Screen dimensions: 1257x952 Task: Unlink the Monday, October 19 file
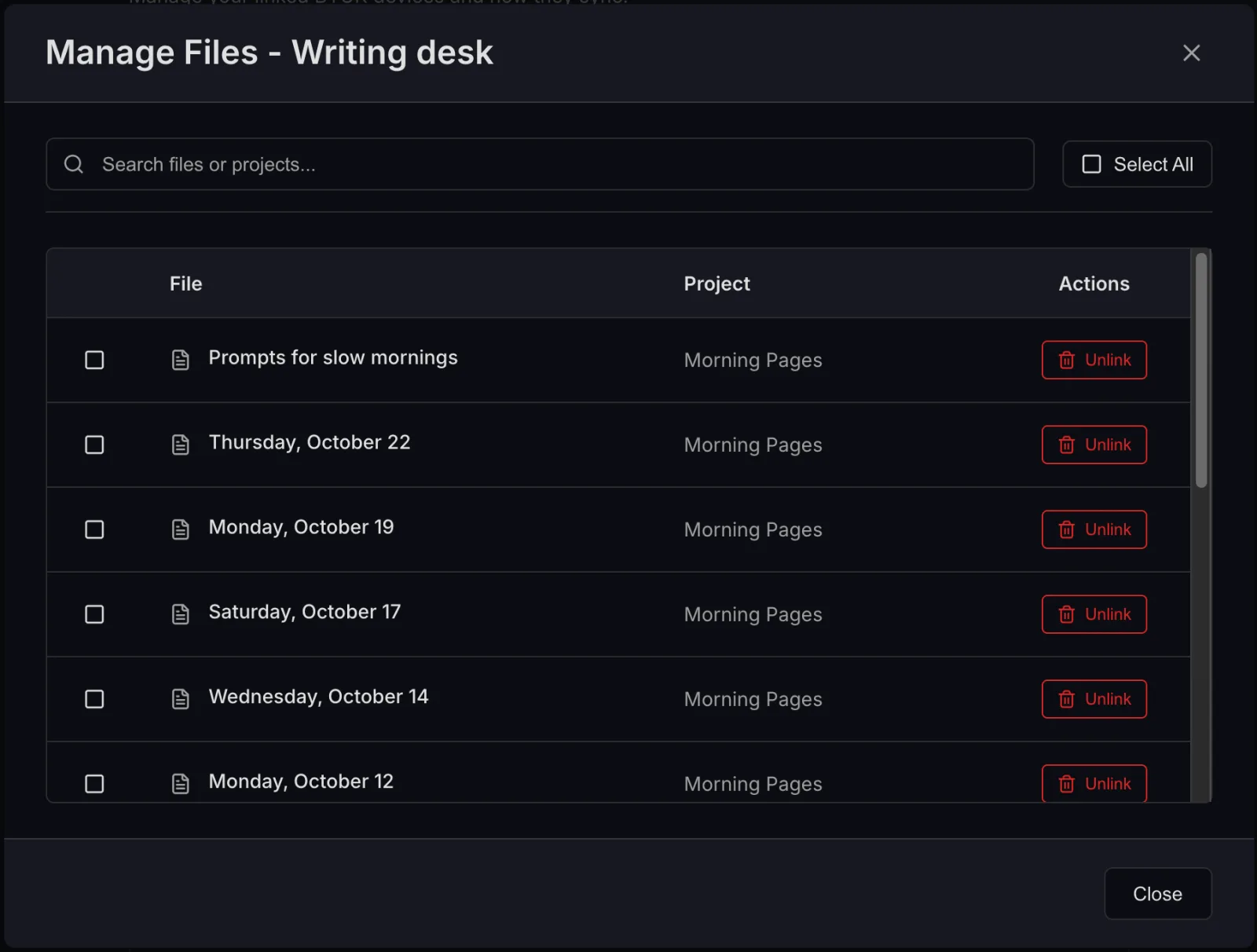(1094, 529)
